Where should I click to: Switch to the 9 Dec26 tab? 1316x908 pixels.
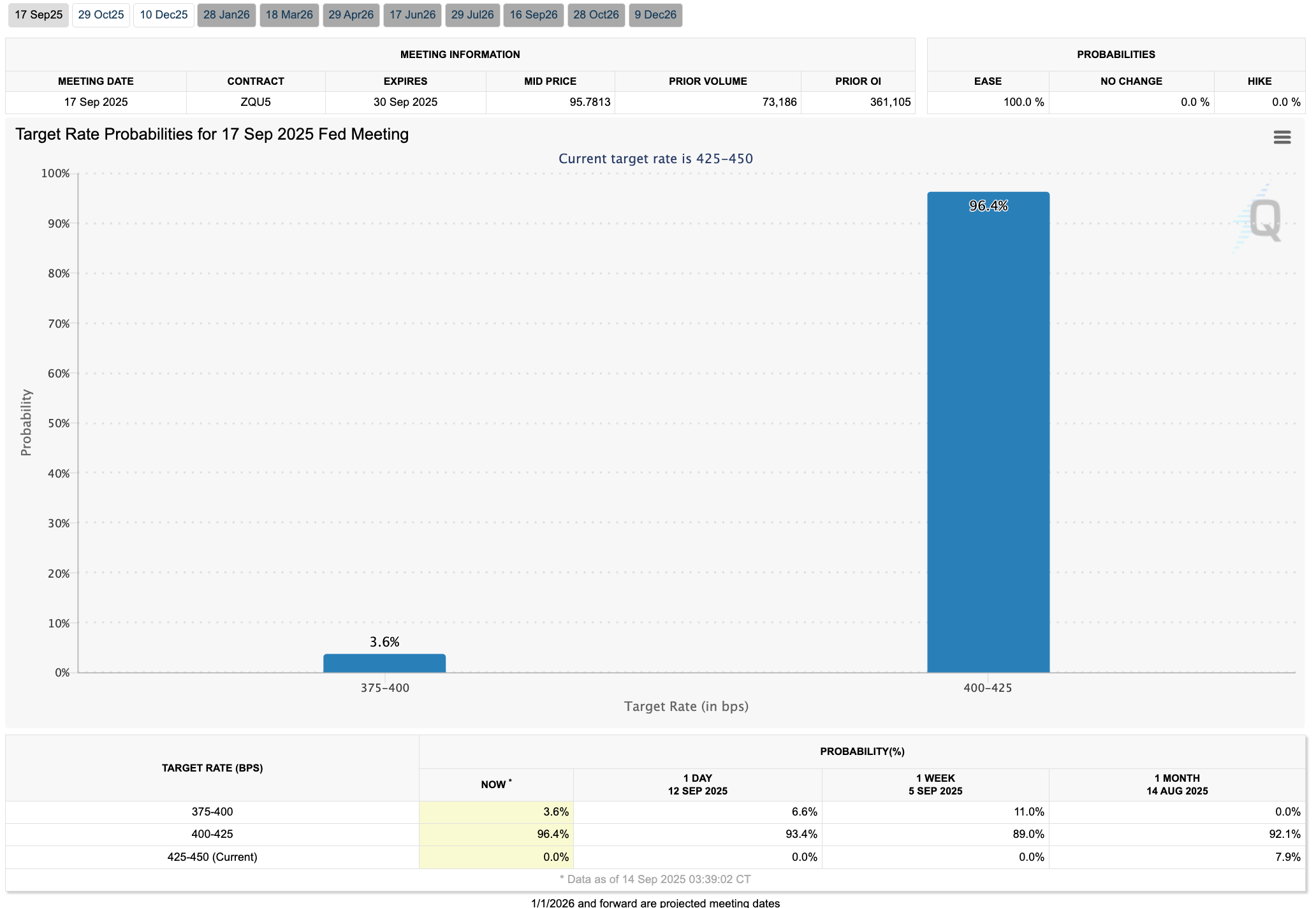(x=655, y=15)
